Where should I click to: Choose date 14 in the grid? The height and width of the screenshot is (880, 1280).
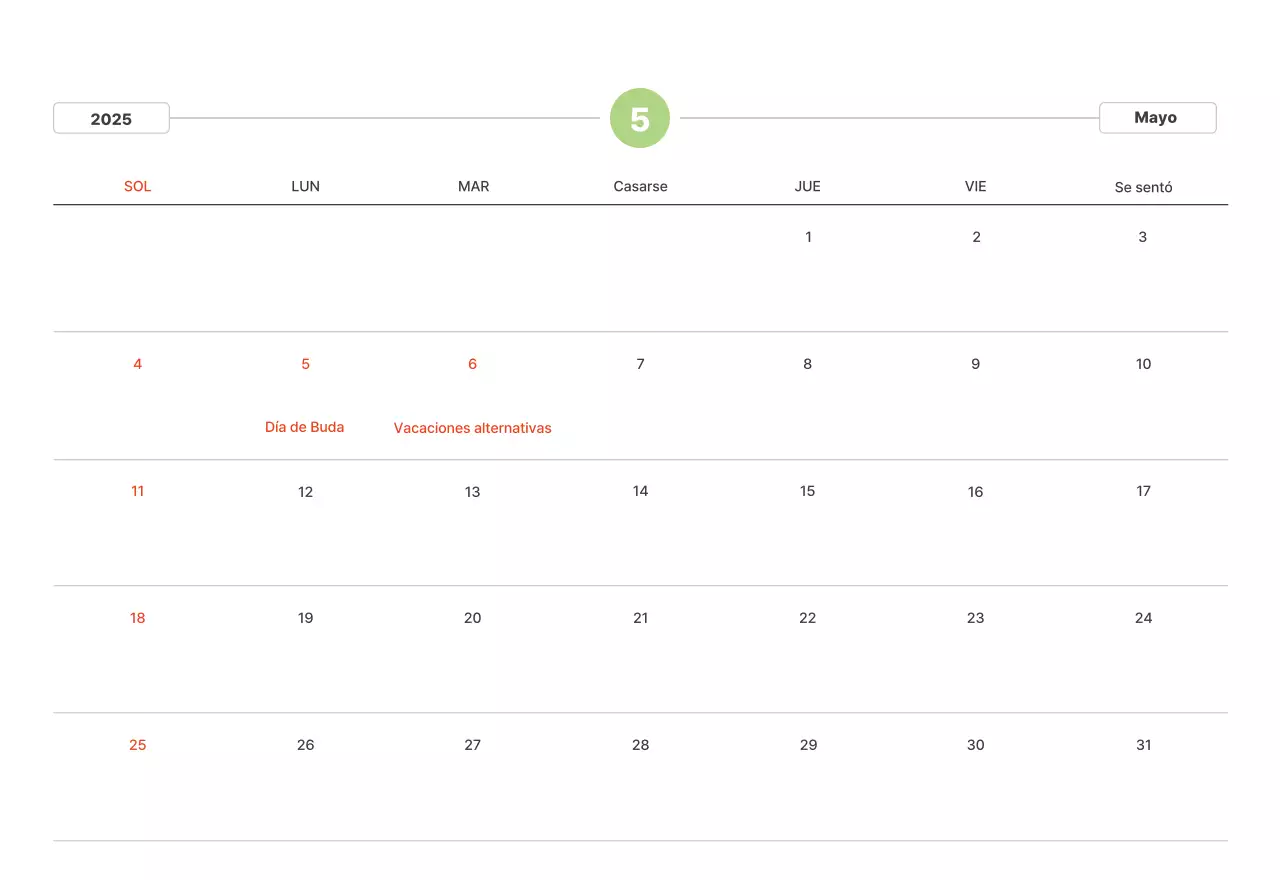(640, 491)
